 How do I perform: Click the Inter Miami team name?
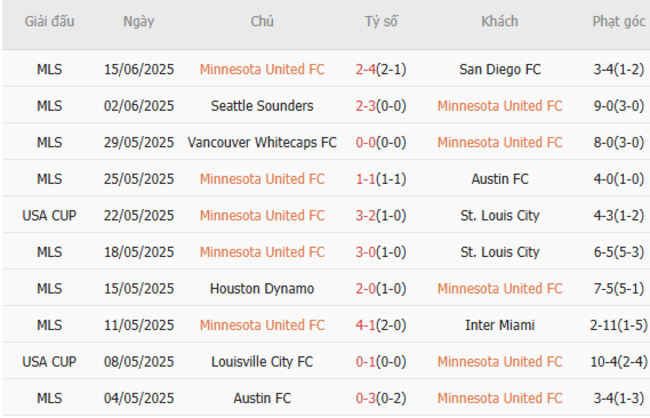[500, 325]
